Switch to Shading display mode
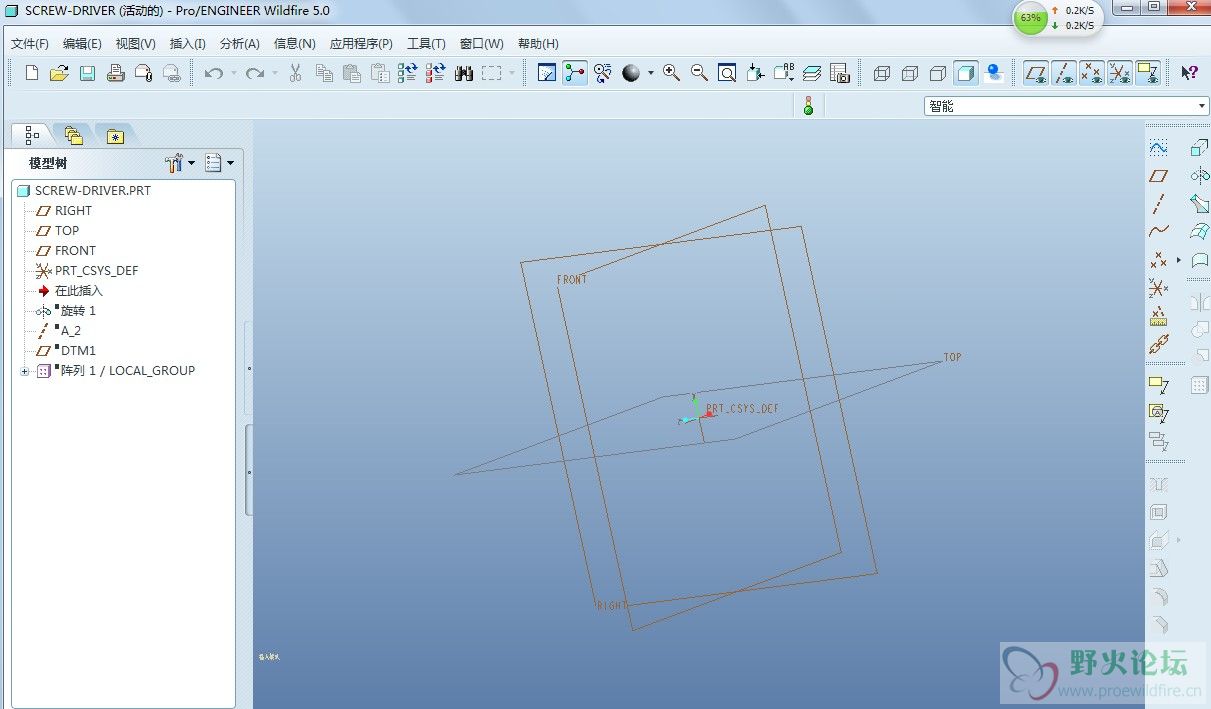1211x709 pixels. click(x=966, y=73)
